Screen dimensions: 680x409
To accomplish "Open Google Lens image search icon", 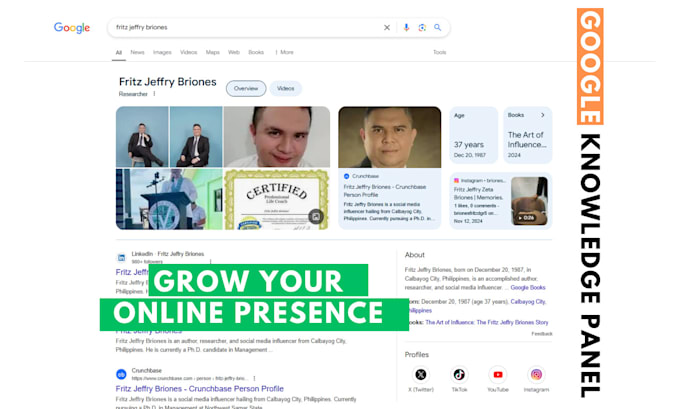I will tap(422, 27).
